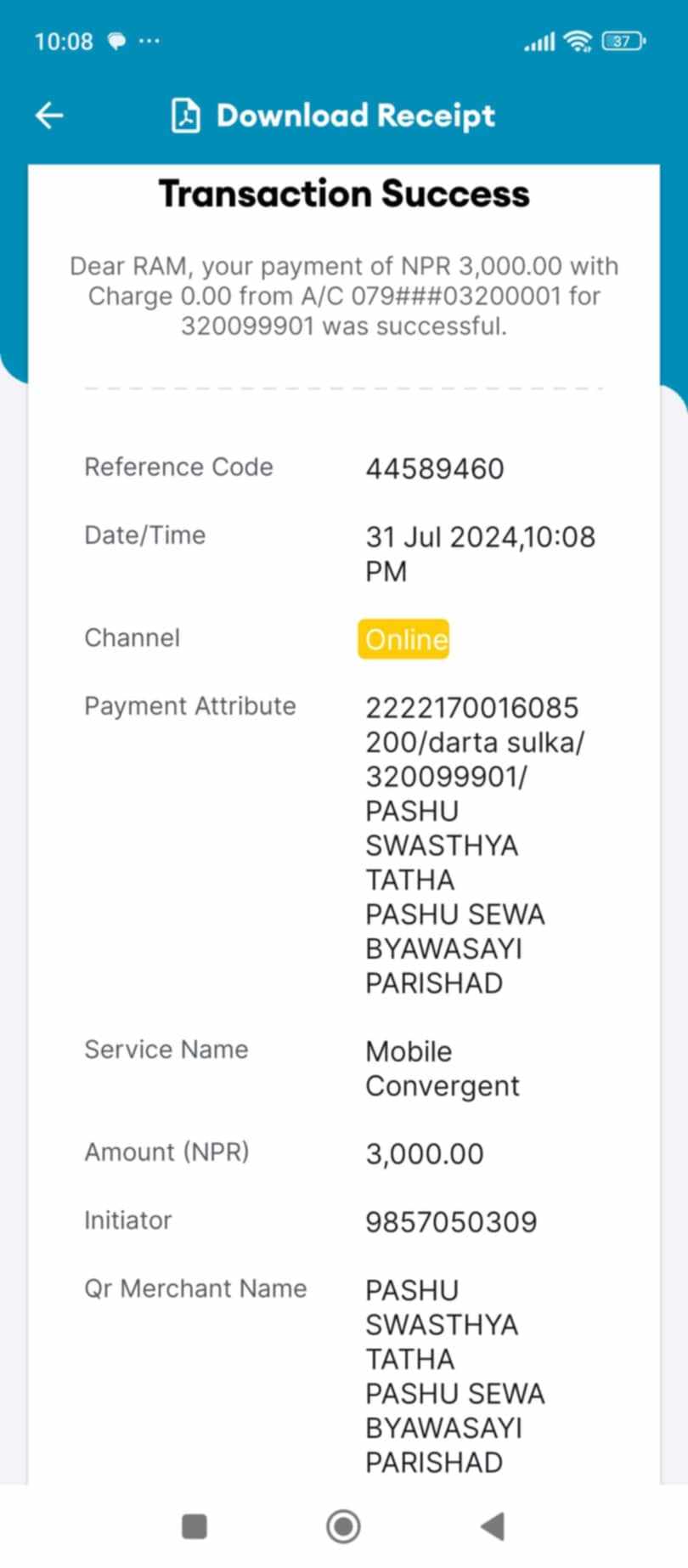Image resolution: width=688 pixels, height=1568 pixels.
Task: Tap the Android home circle button
Action: (x=343, y=1526)
